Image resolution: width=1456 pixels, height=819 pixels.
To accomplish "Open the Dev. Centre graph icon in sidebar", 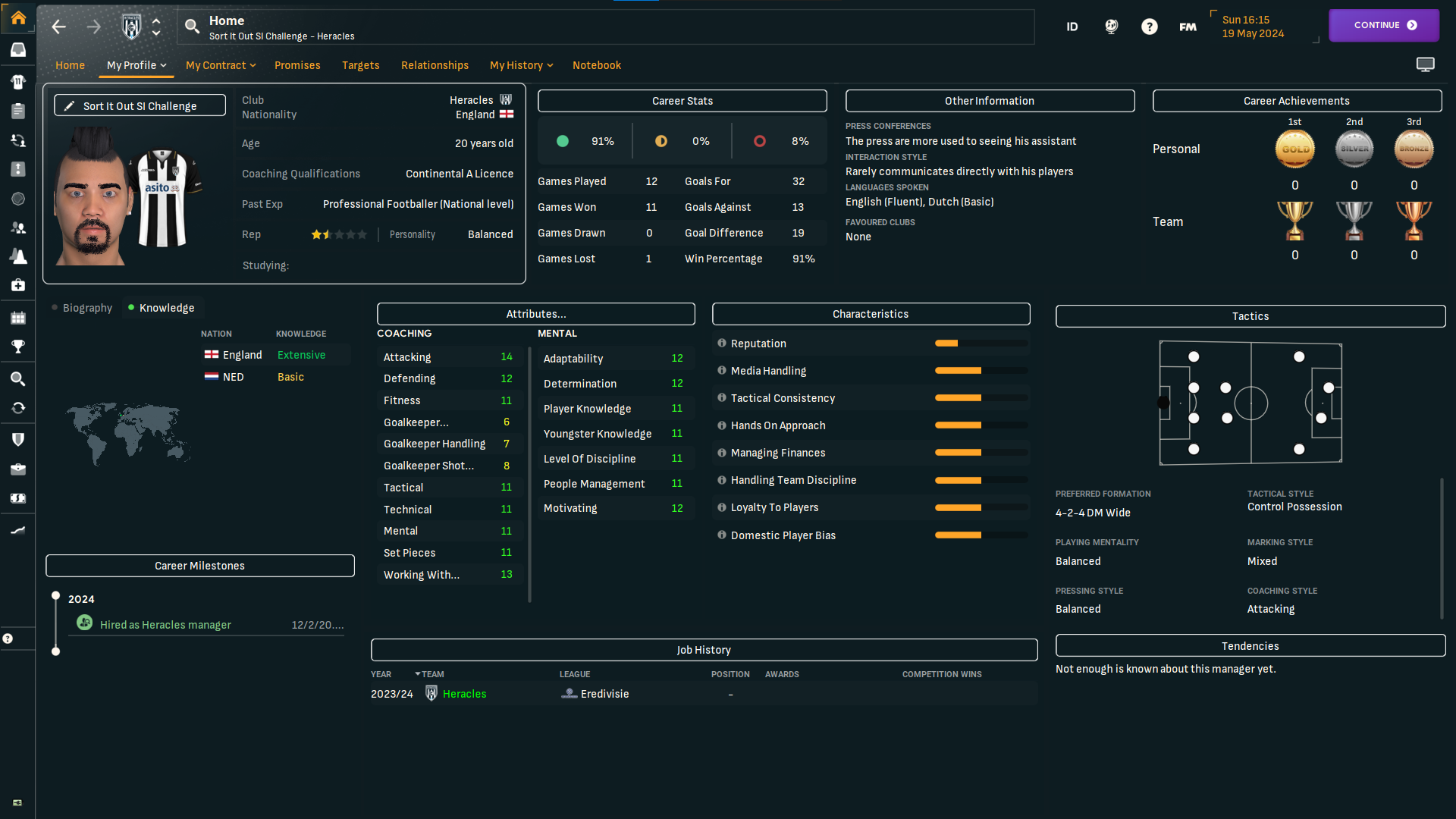I will pyautogui.click(x=18, y=530).
